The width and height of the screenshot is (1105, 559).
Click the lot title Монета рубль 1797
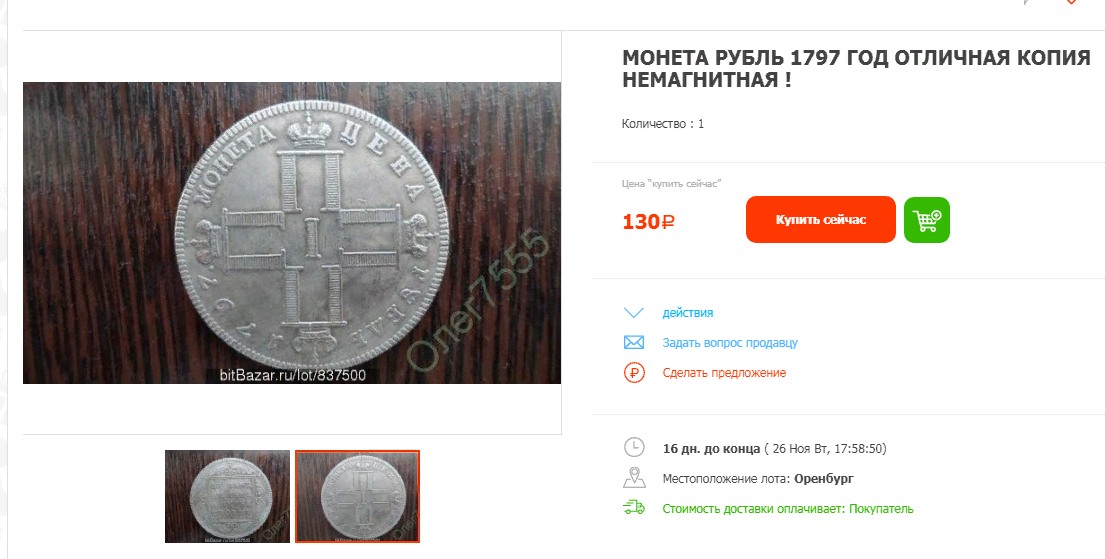point(856,68)
